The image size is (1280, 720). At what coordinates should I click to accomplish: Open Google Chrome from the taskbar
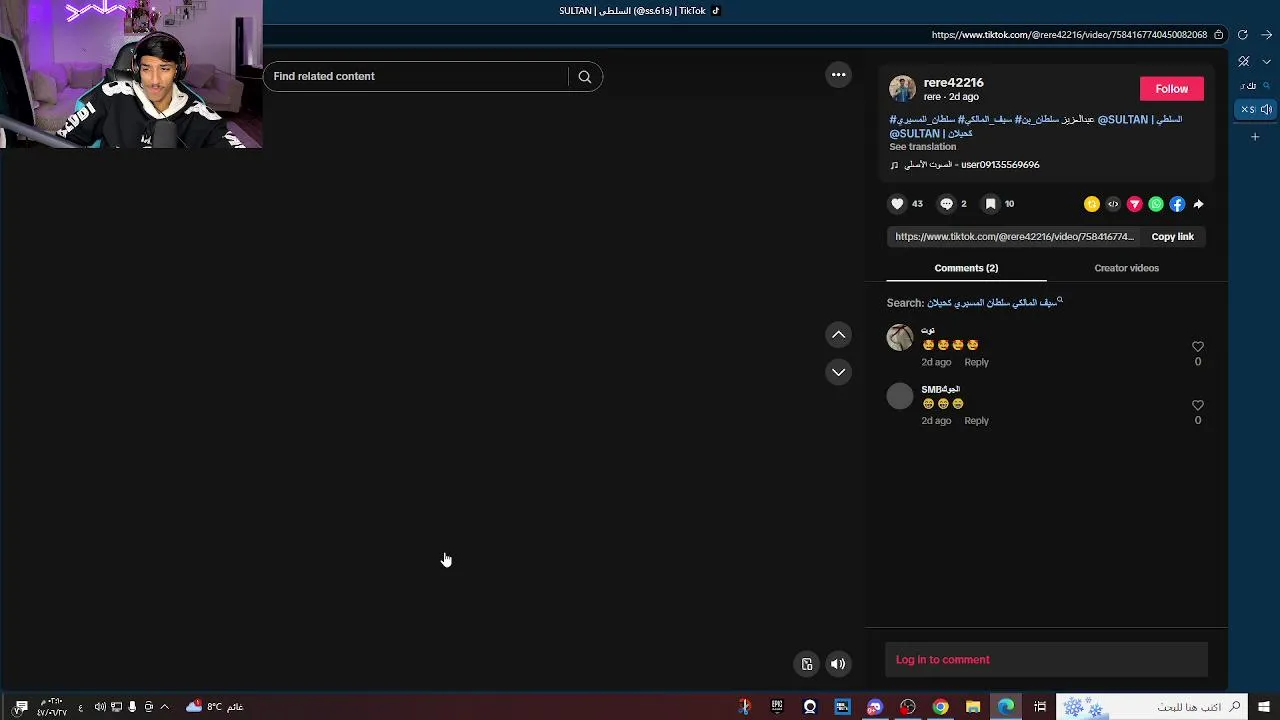coord(940,707)
